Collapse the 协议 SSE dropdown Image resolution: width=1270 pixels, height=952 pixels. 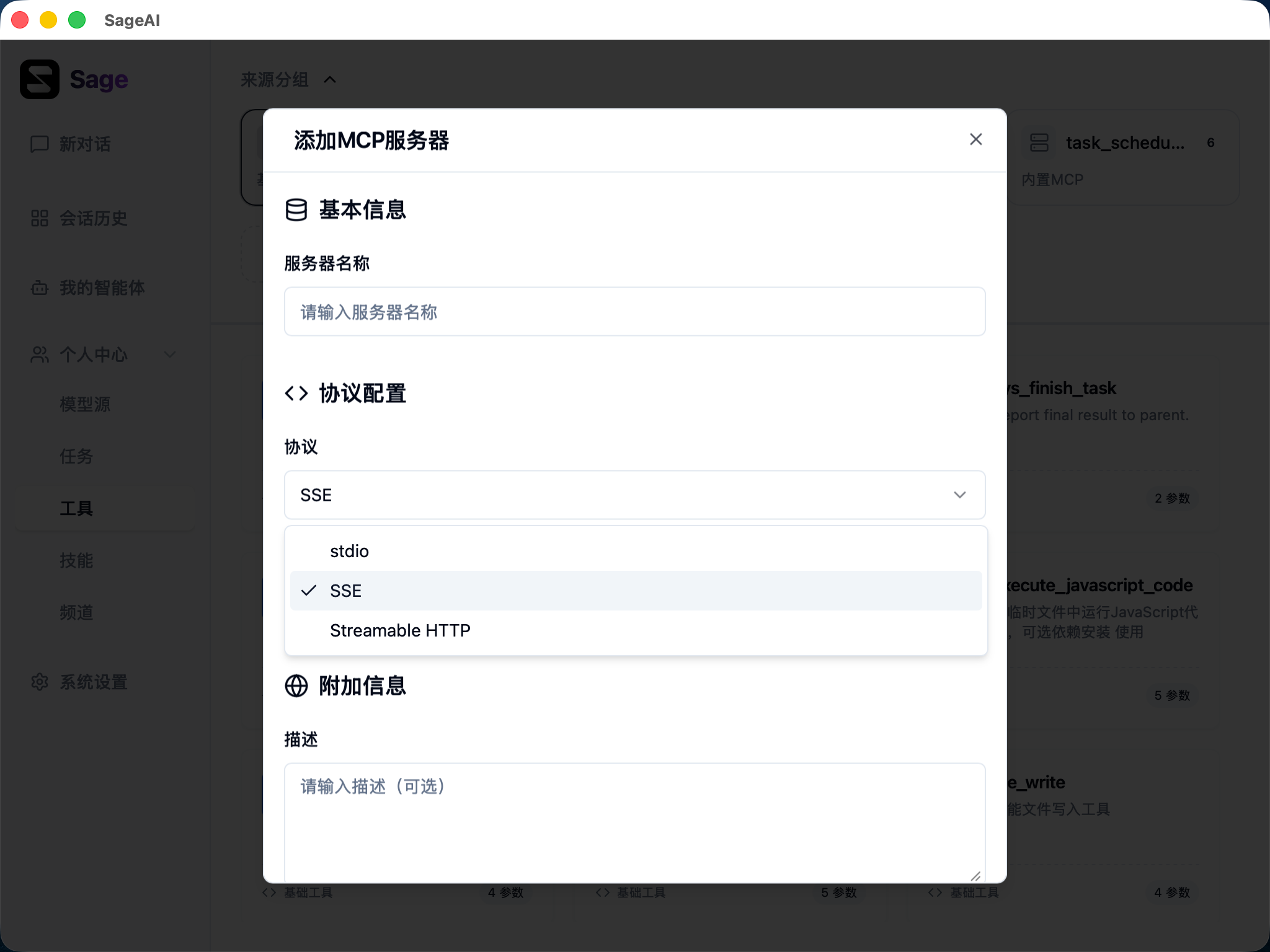(x=959, y=495)
